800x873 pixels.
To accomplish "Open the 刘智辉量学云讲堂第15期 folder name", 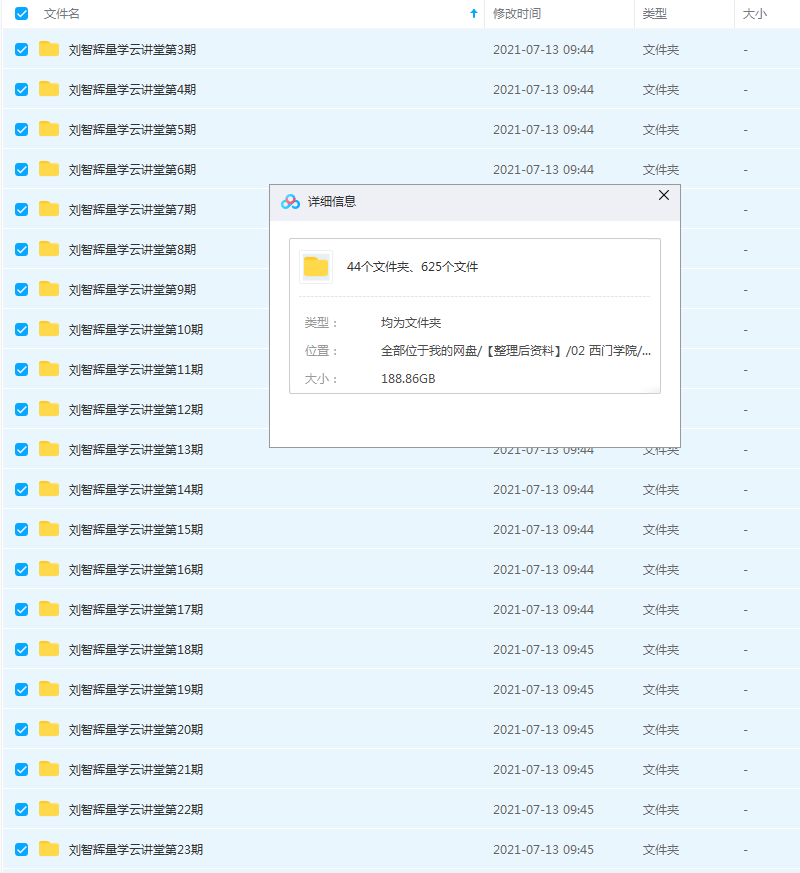I will (x=133, y=529).
